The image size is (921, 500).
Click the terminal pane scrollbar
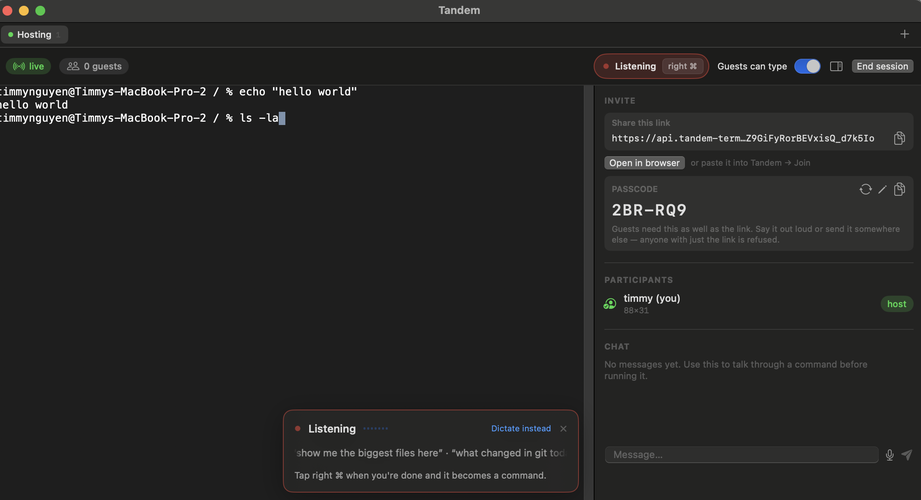coord(589,293)
